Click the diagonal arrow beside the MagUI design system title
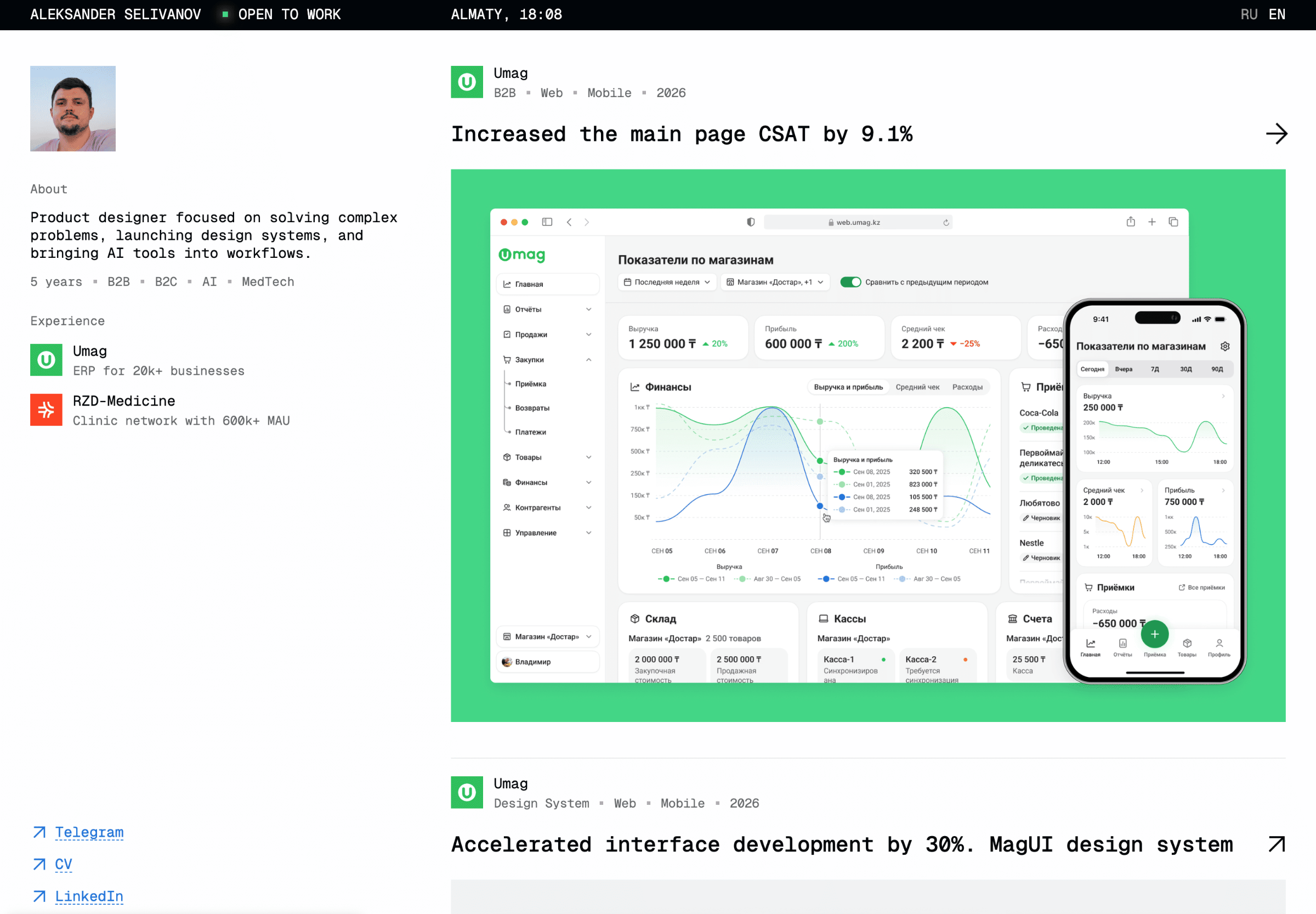The image size is (1316, 914). click(1277, 844)
